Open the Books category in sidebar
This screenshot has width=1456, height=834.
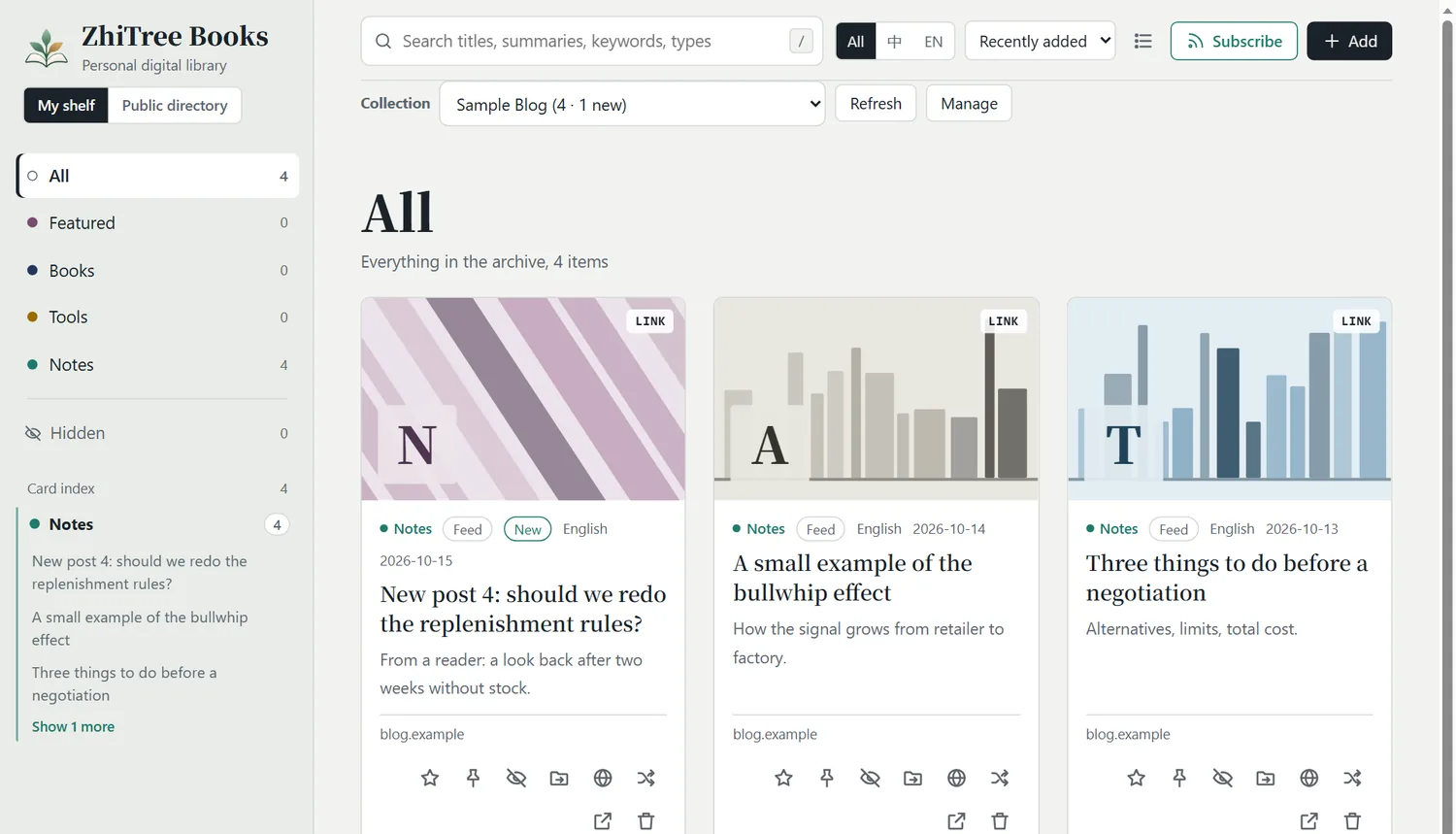click(x=157, y=270)
